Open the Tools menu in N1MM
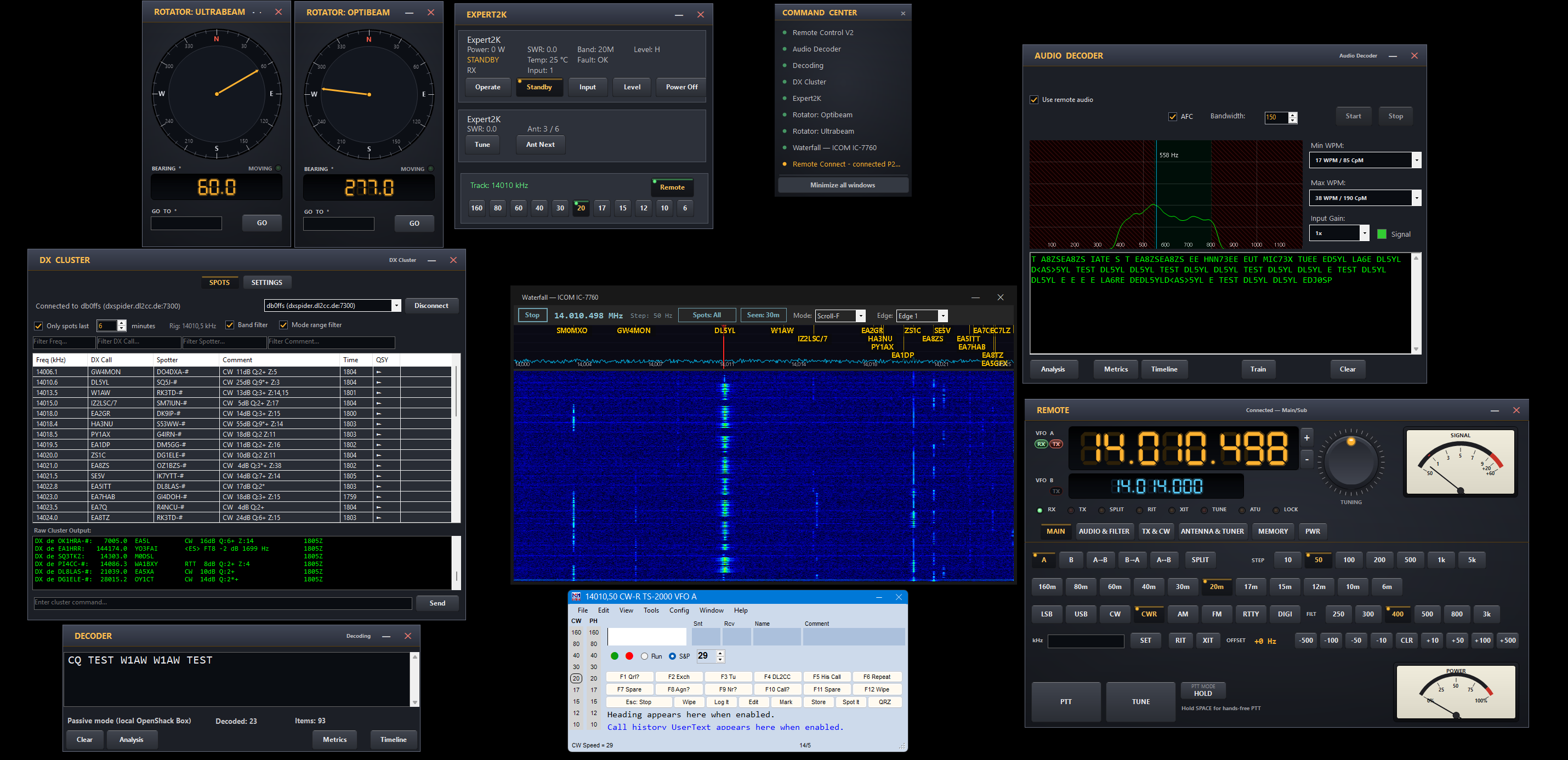 (x=651, y=610)
